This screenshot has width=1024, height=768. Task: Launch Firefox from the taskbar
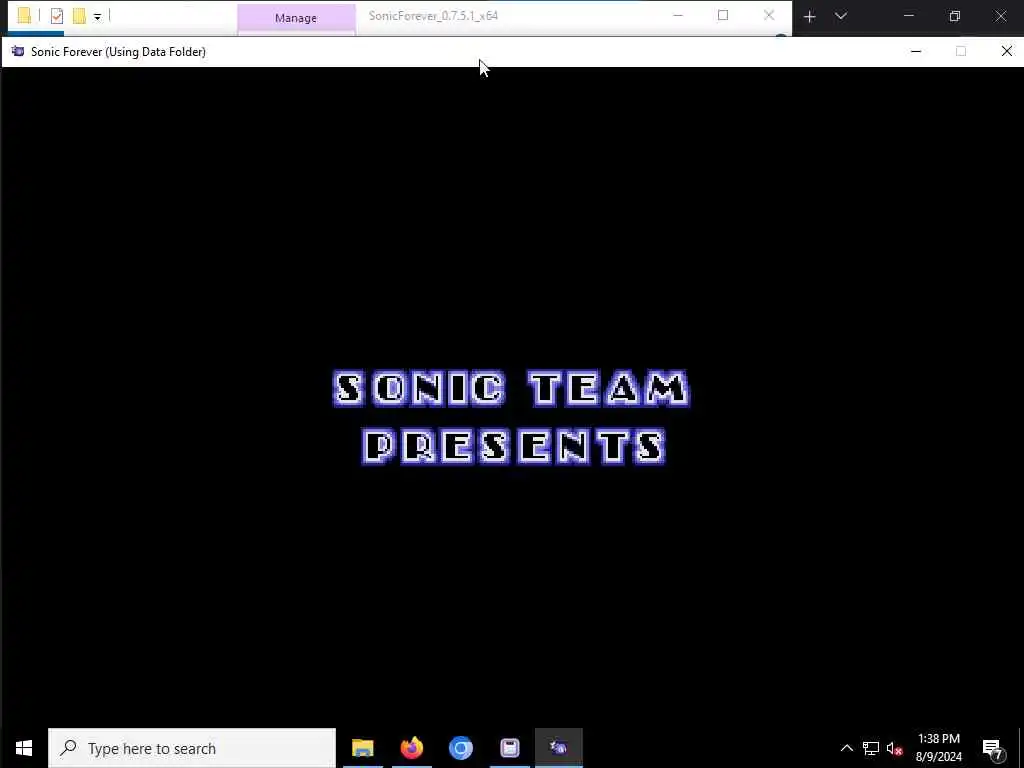point(411,748)
